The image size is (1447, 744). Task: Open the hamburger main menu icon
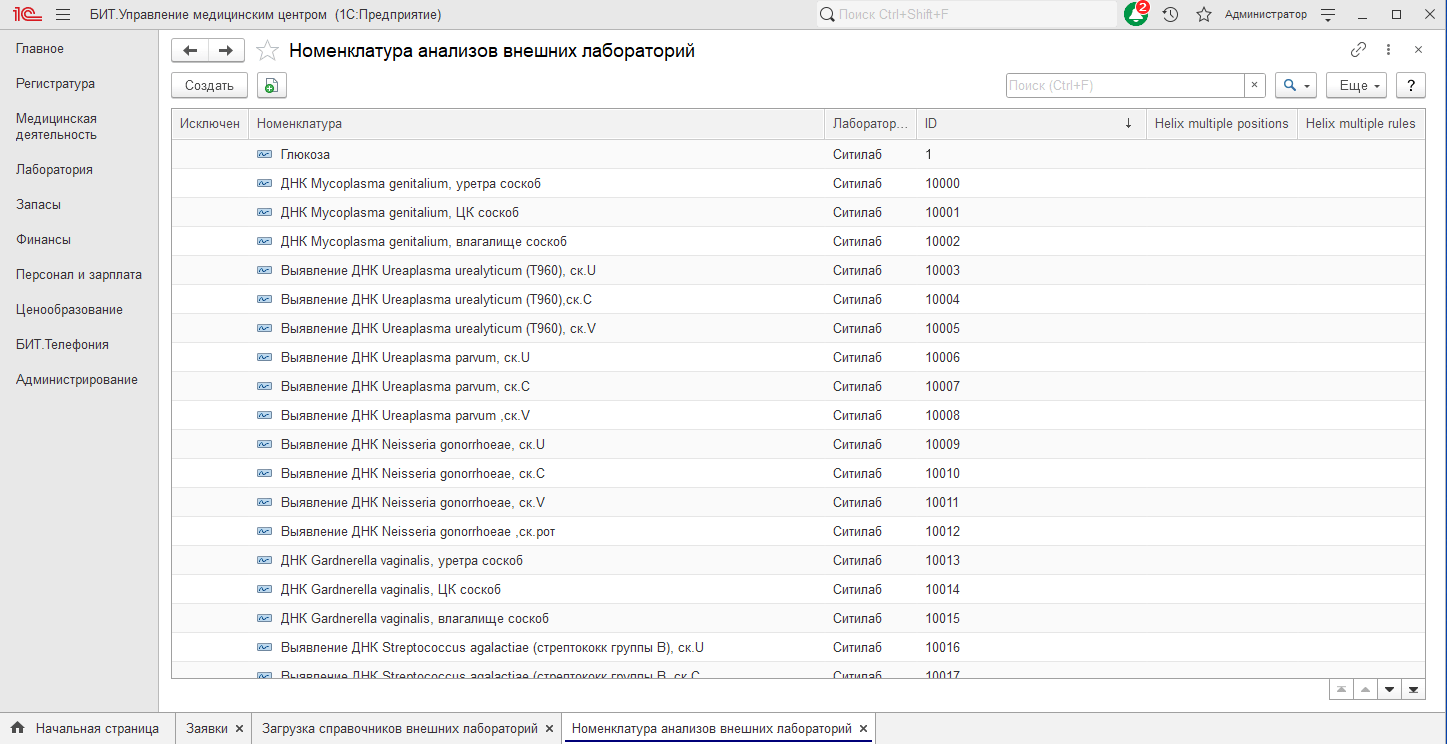pyautogui.click(x=62, y=15)
